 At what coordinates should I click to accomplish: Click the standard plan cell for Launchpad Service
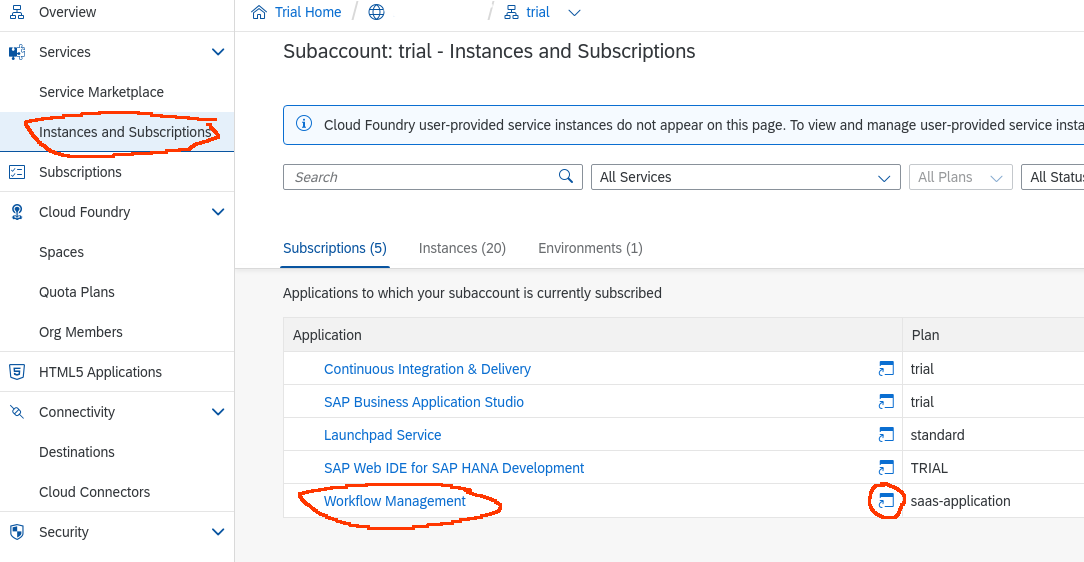(937, 435)
